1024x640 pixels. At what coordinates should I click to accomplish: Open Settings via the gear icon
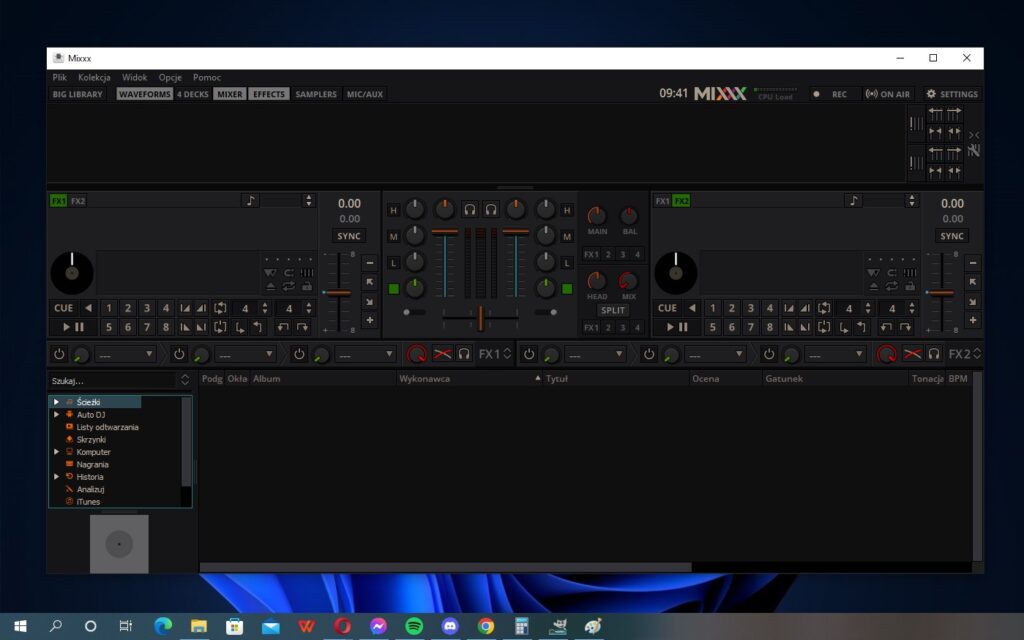tap(952, 94)
